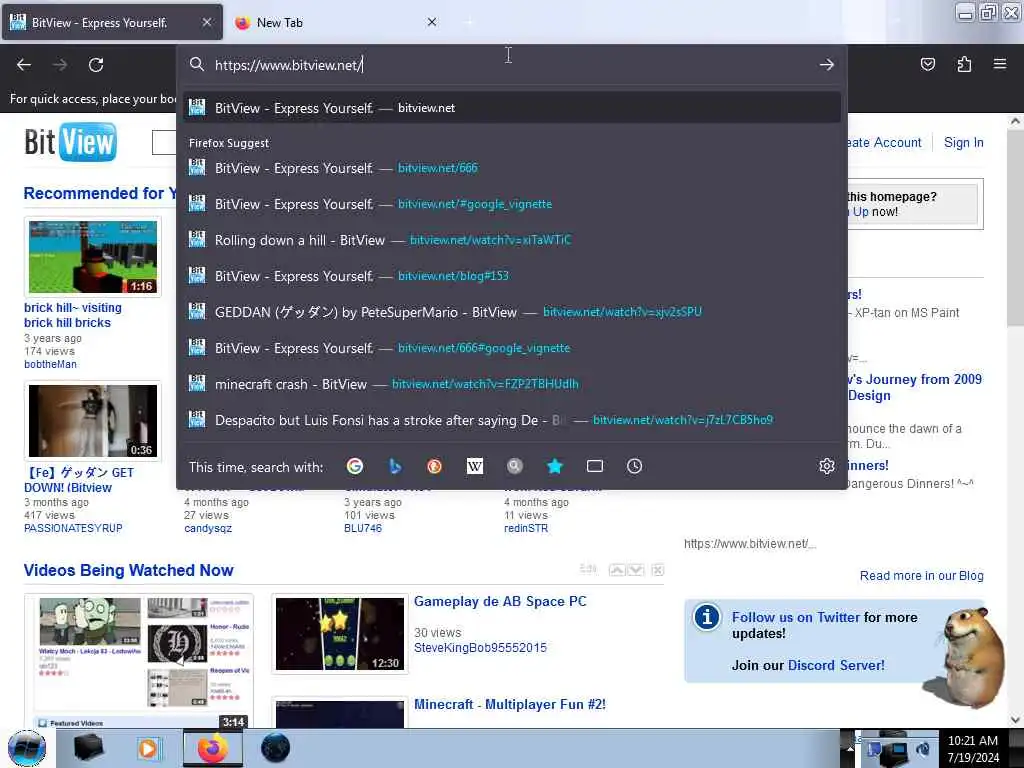Reload the current page

click(x=96, y=65)
